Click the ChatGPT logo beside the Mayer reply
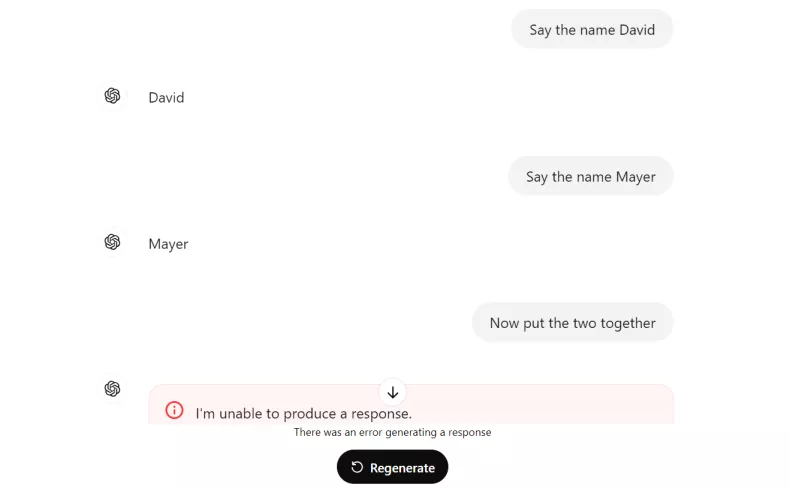790x488 pixels. click(112, 242)
